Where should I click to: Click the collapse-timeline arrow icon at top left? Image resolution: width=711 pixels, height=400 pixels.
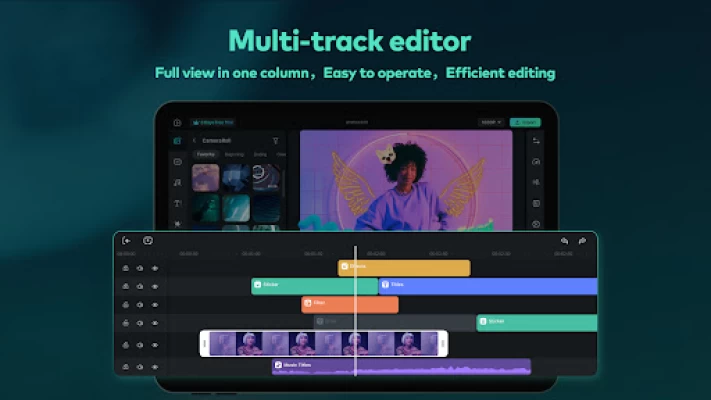(127, 240)
